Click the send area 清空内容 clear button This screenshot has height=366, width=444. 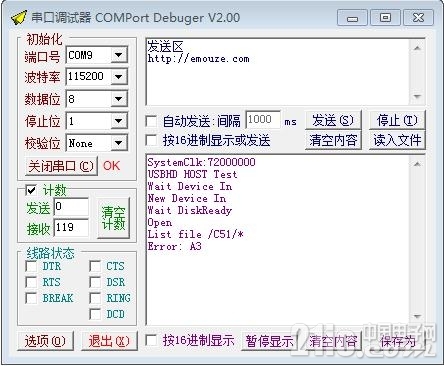coord(333,140)
